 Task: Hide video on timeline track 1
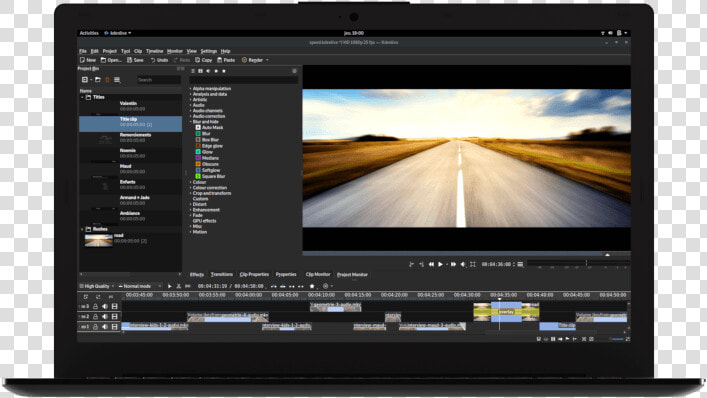click(115, 327)
